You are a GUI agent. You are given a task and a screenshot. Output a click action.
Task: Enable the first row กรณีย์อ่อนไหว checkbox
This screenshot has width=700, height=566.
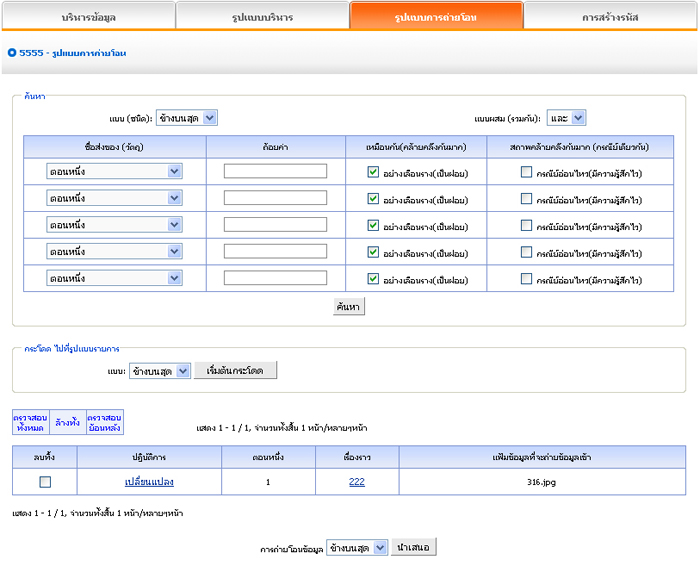tap(526, 172)
